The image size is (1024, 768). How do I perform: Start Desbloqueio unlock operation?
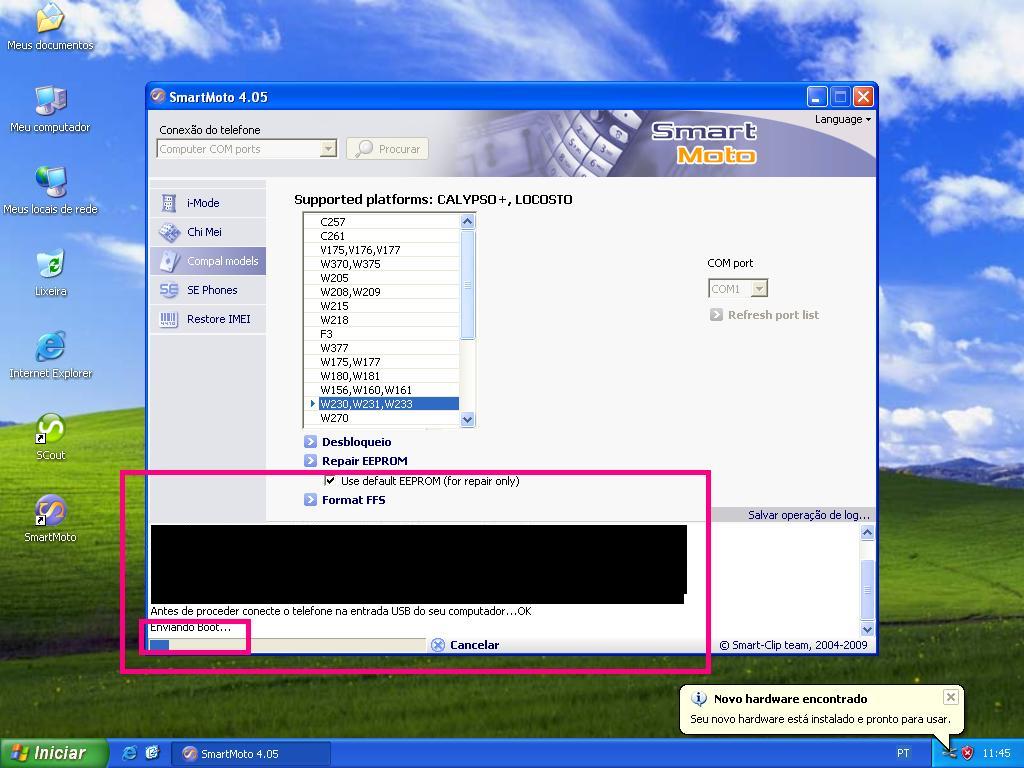[357, 442]
